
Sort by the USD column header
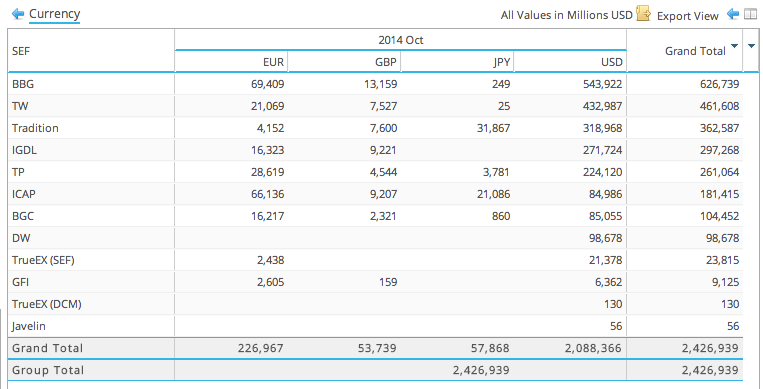pos(612,62)
